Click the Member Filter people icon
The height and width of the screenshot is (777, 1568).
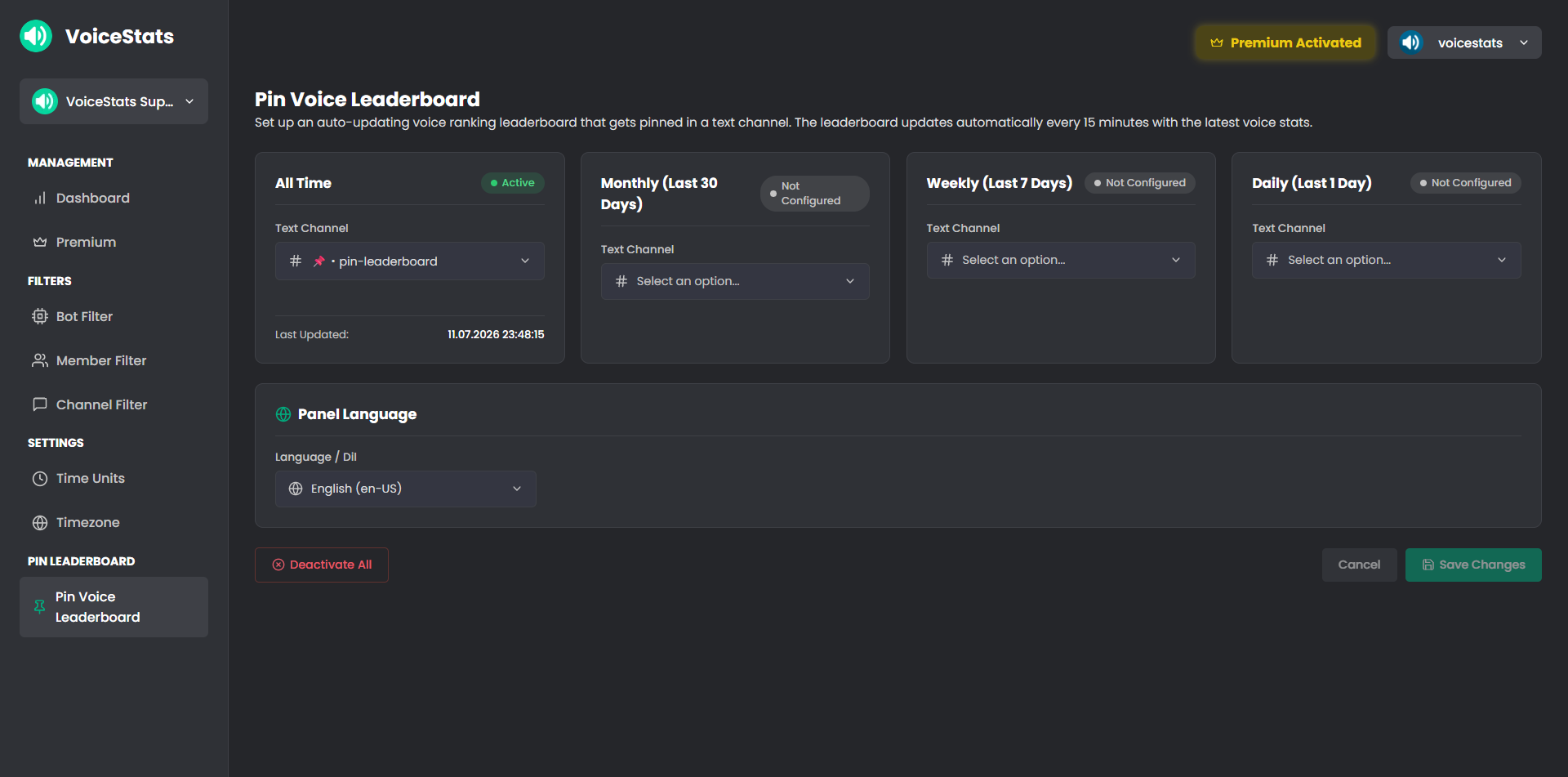point(39,361)
